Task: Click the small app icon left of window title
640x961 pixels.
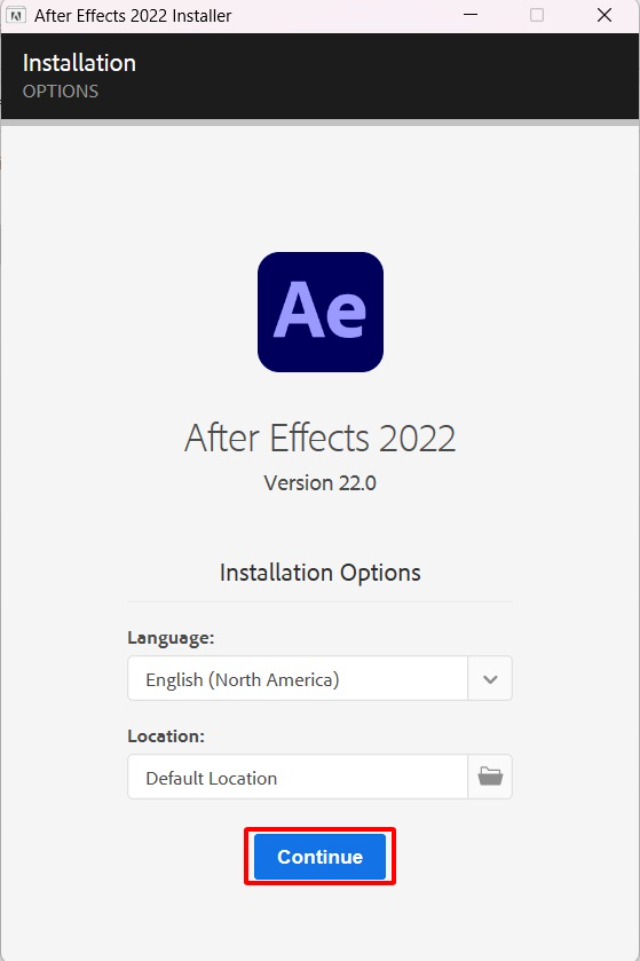Action: [x=14, y=15]
